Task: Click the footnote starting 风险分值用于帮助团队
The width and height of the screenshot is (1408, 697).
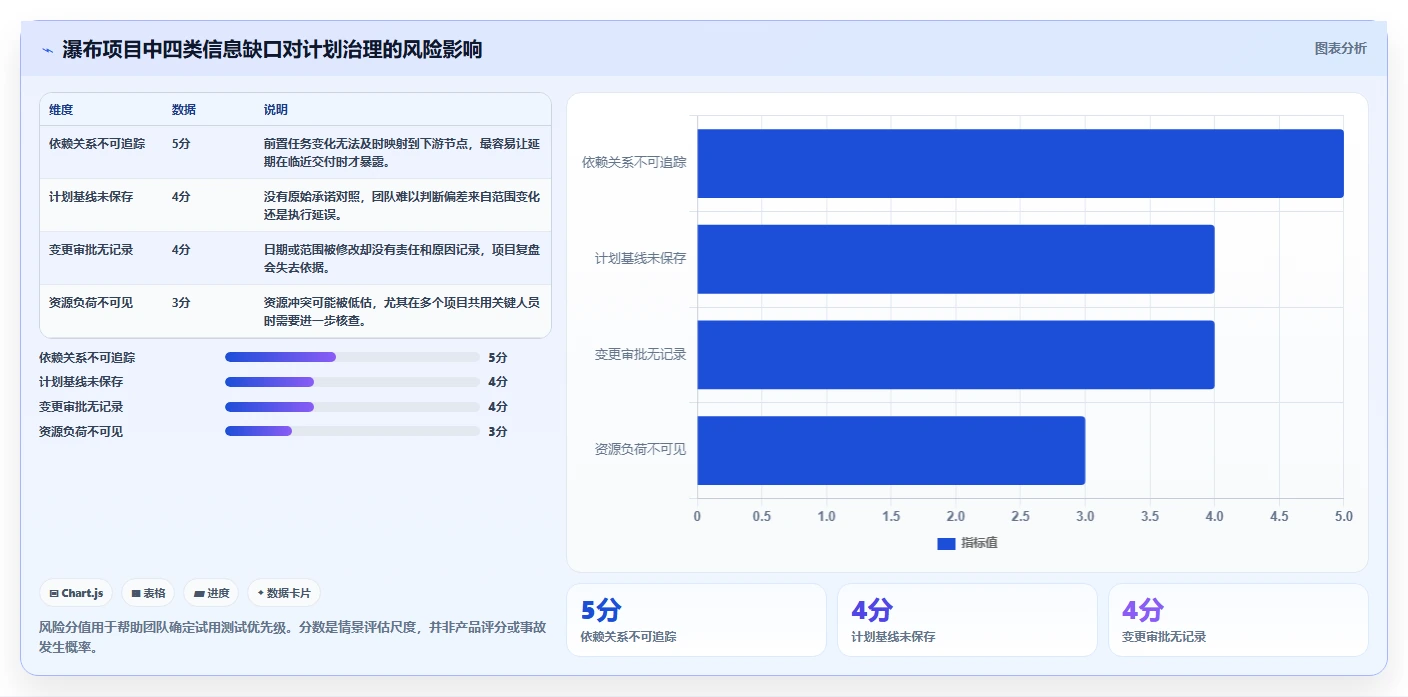Action: point(293,637)
